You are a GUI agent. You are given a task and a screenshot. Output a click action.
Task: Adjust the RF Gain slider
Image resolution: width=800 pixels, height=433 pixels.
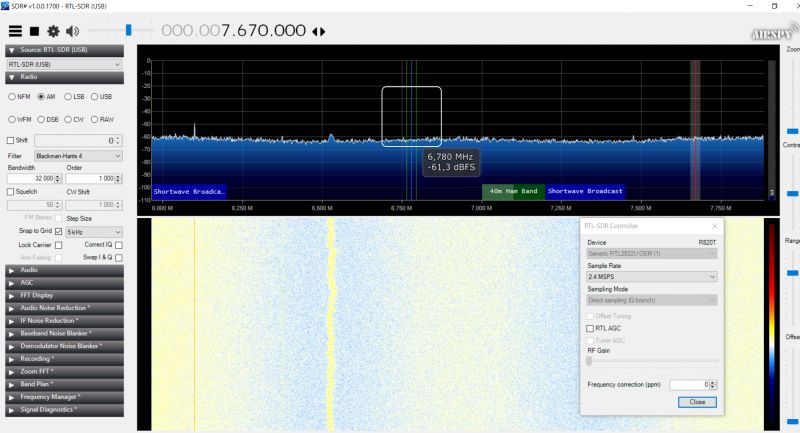(589, 362)
